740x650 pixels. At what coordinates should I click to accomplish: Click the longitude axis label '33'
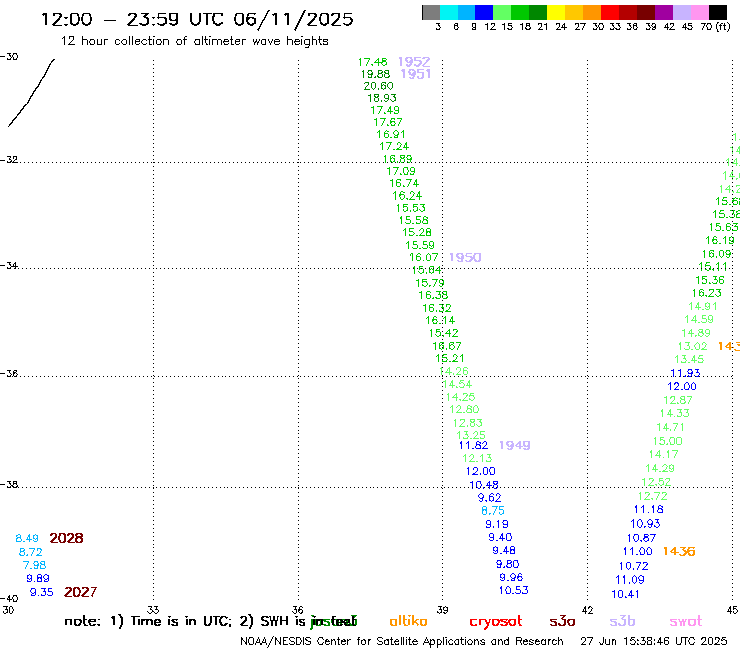[153, 609]
